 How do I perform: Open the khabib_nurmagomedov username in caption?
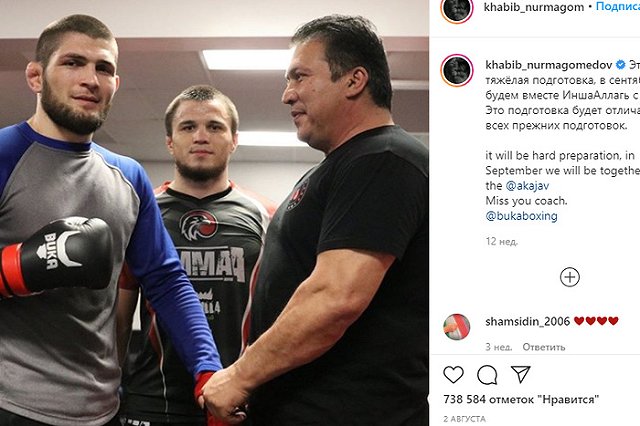[549, 65]
